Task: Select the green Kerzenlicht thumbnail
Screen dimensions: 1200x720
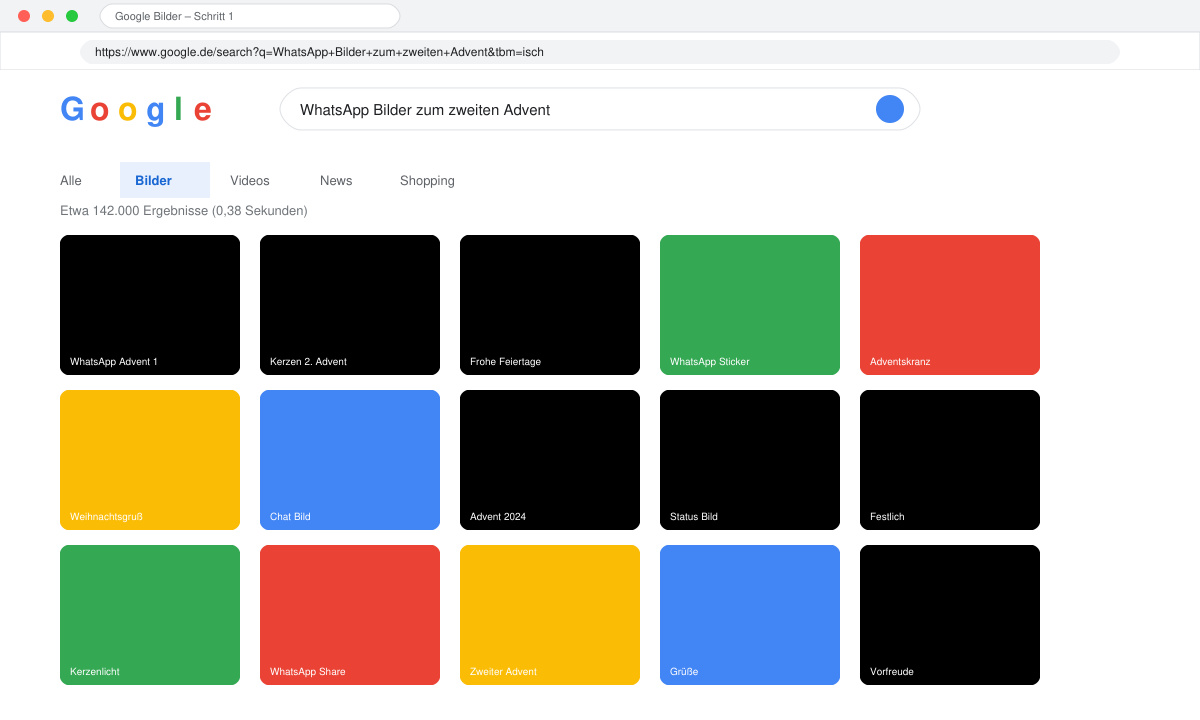Action: [x=150, y=615]
